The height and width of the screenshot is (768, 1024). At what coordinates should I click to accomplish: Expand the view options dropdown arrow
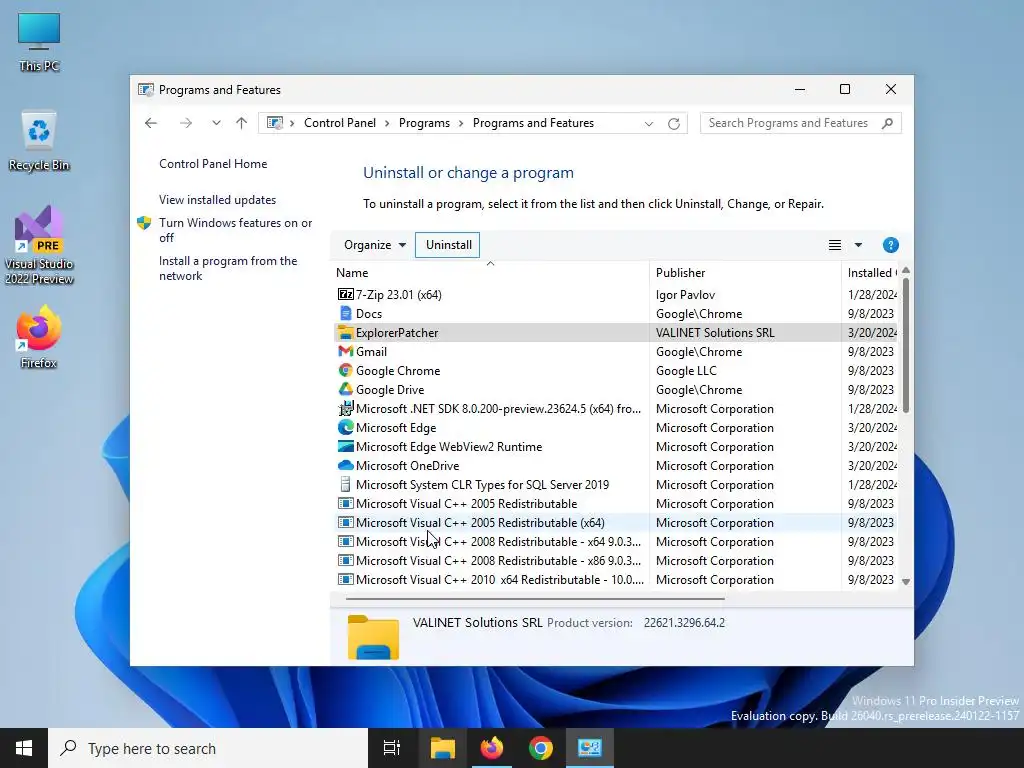(x=858, y=245)
